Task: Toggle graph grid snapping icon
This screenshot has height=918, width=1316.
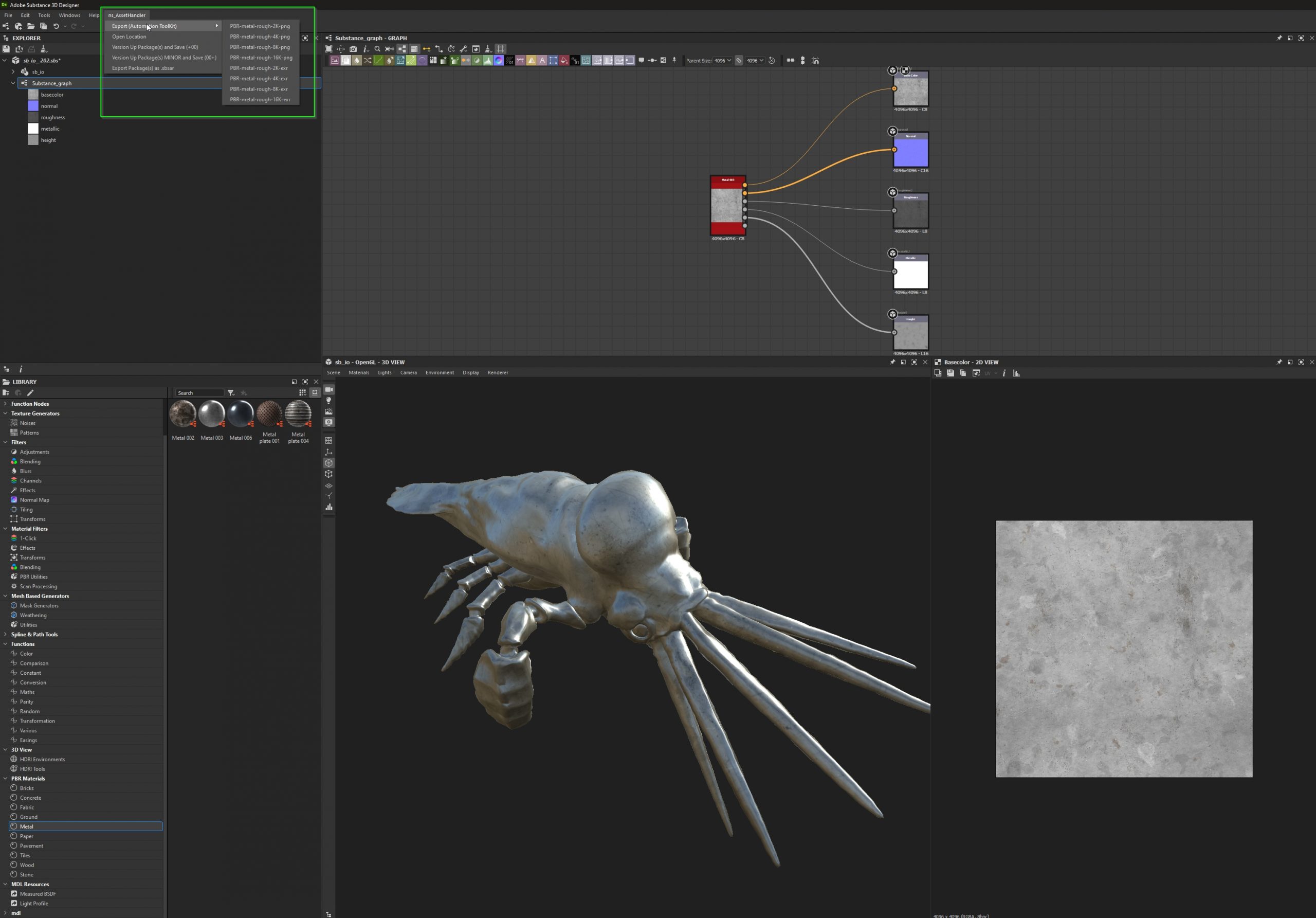Action: coord(500,49)
